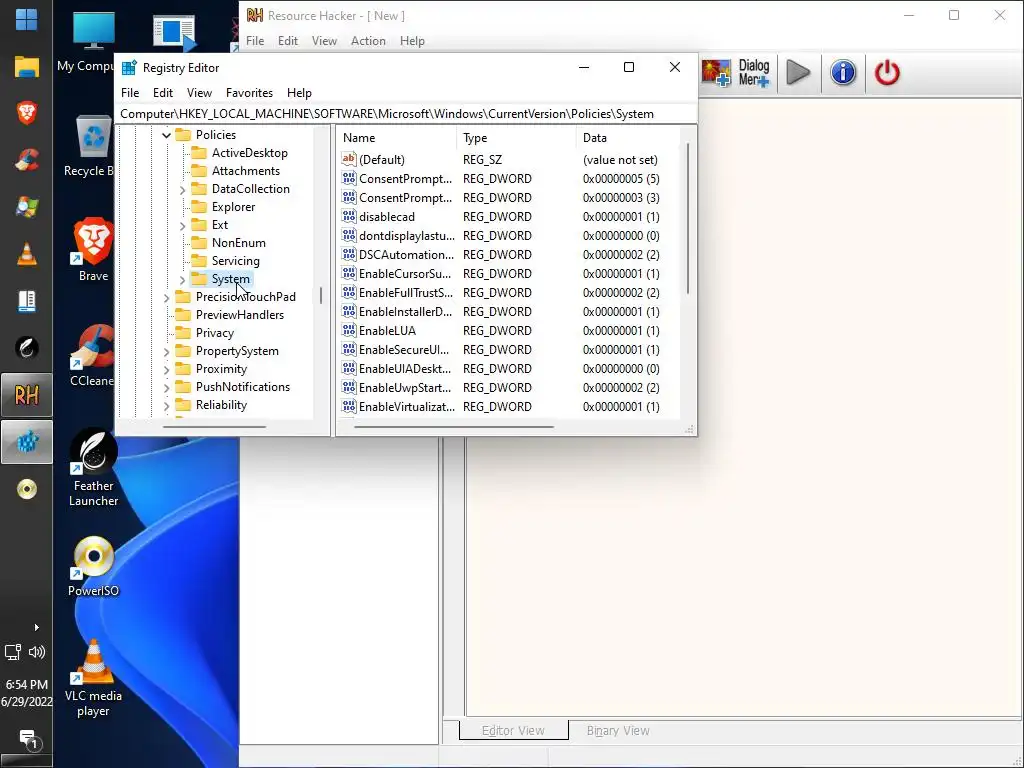Click the tree pane horizontal scrollbar
The image size is (1024, 768).
pyautogui.click(x=214, y=427)
